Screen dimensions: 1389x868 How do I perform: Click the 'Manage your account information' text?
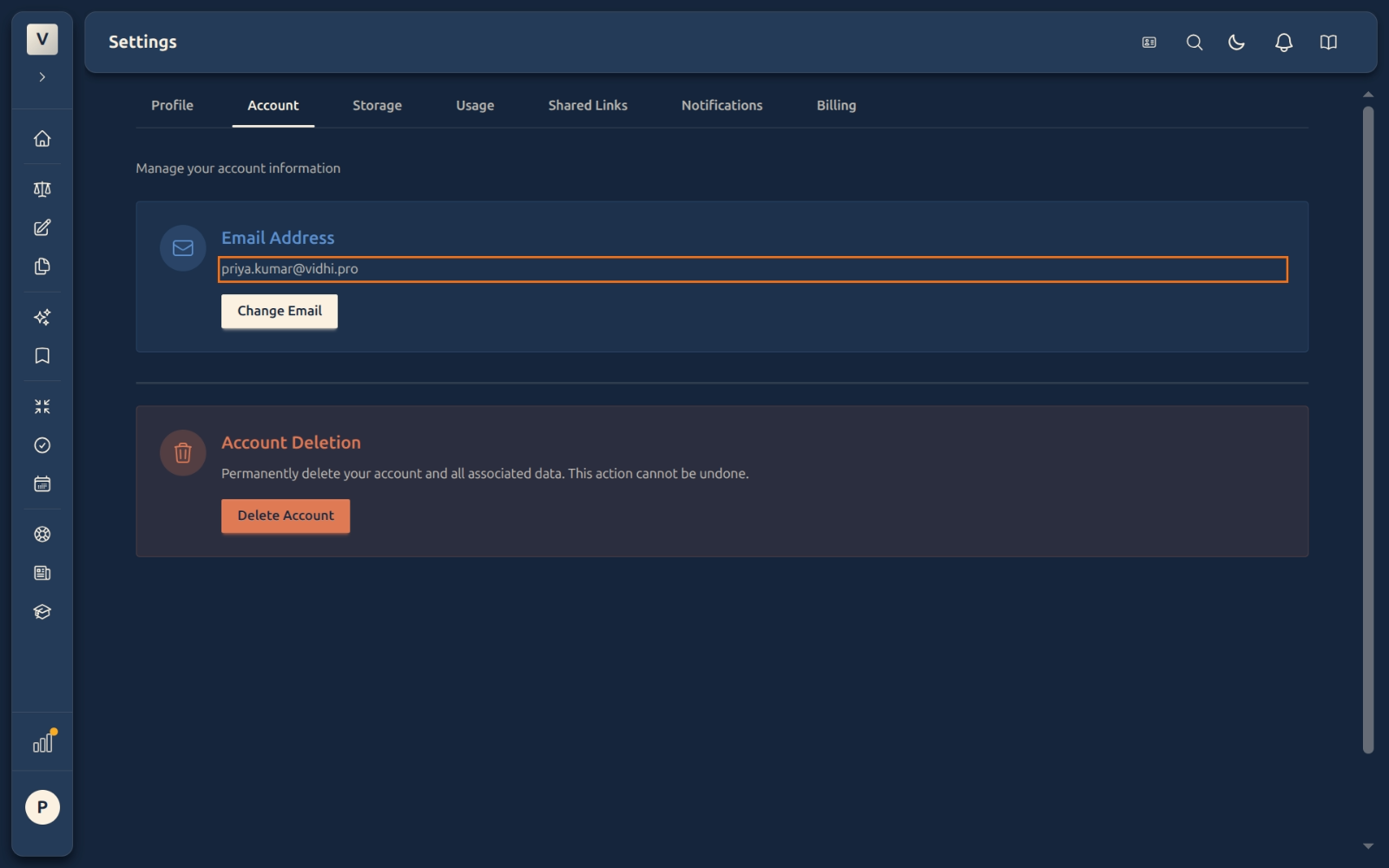coord(238,168)
